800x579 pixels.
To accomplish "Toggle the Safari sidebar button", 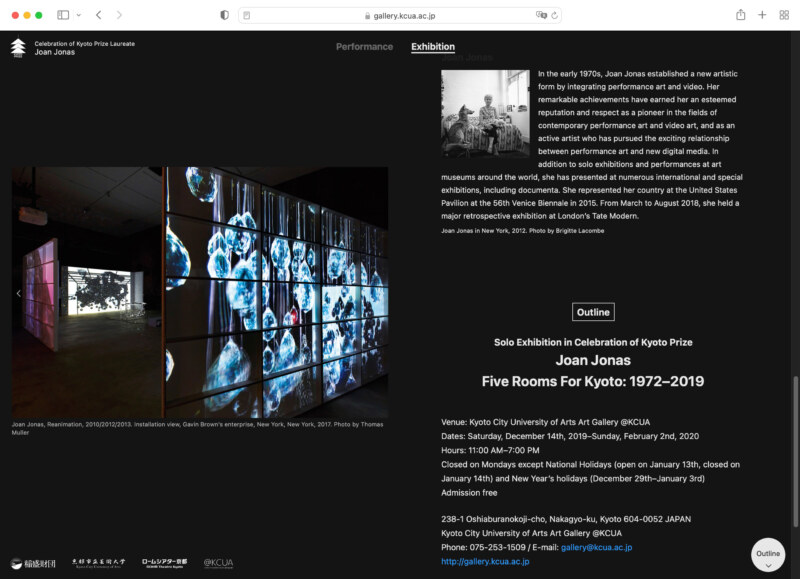I will tap(63, 15).
